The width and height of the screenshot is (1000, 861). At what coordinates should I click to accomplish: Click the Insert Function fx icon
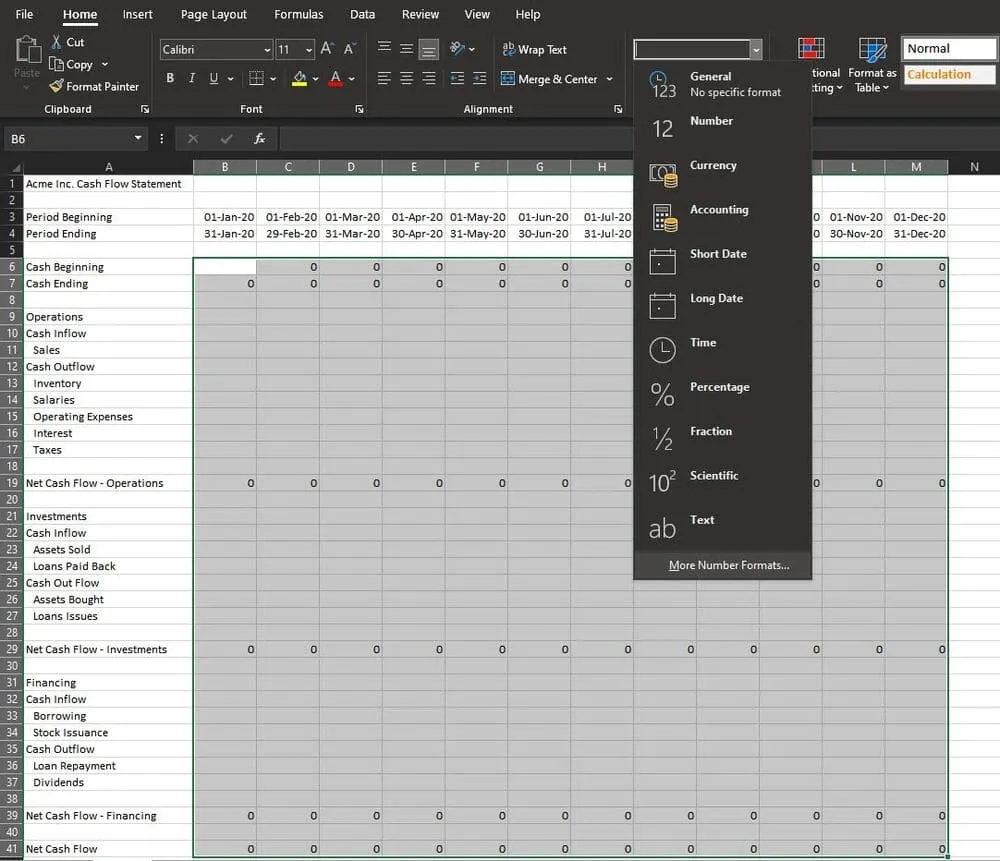(259, 139)
